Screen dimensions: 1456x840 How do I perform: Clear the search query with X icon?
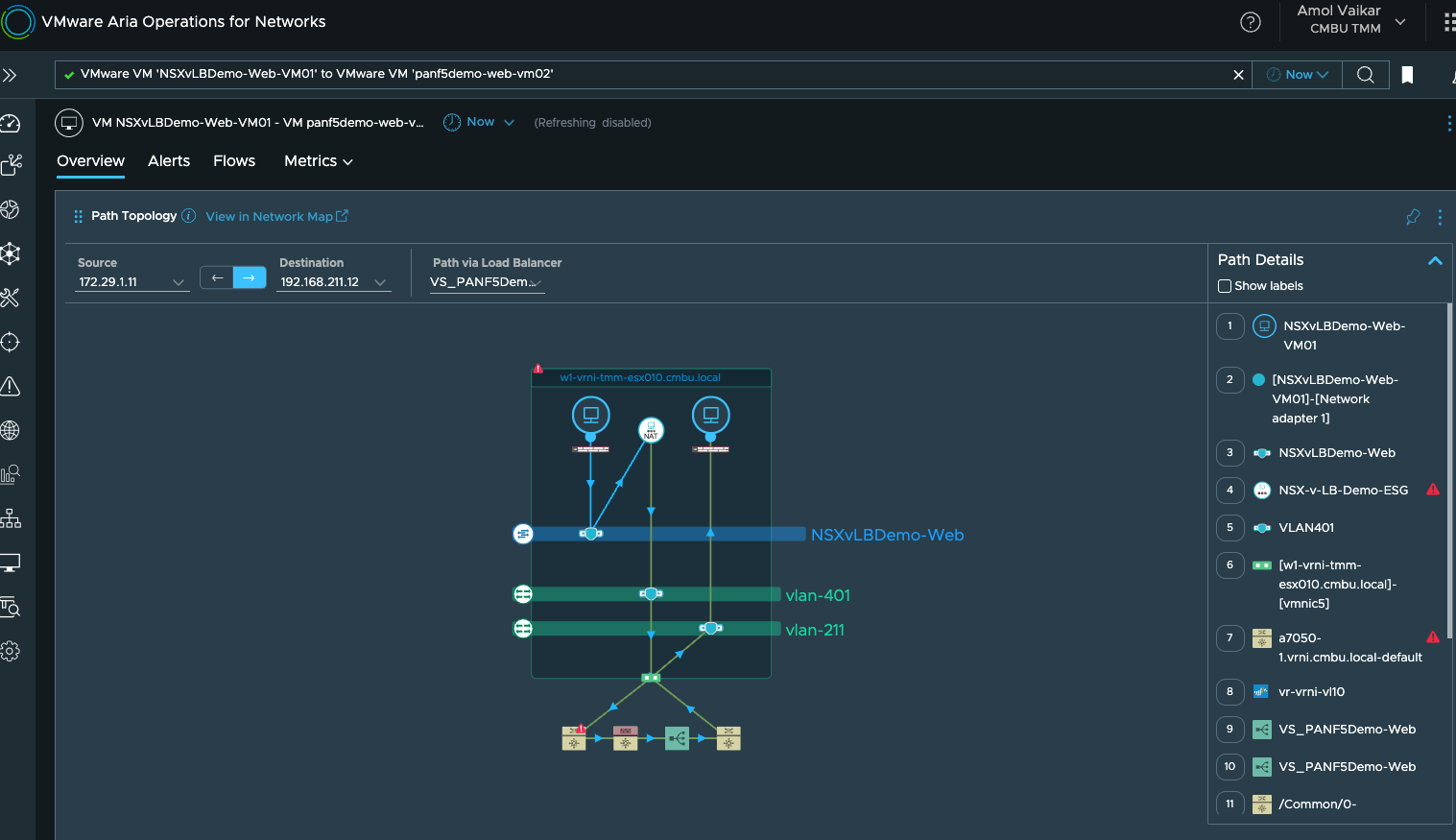1238,75
